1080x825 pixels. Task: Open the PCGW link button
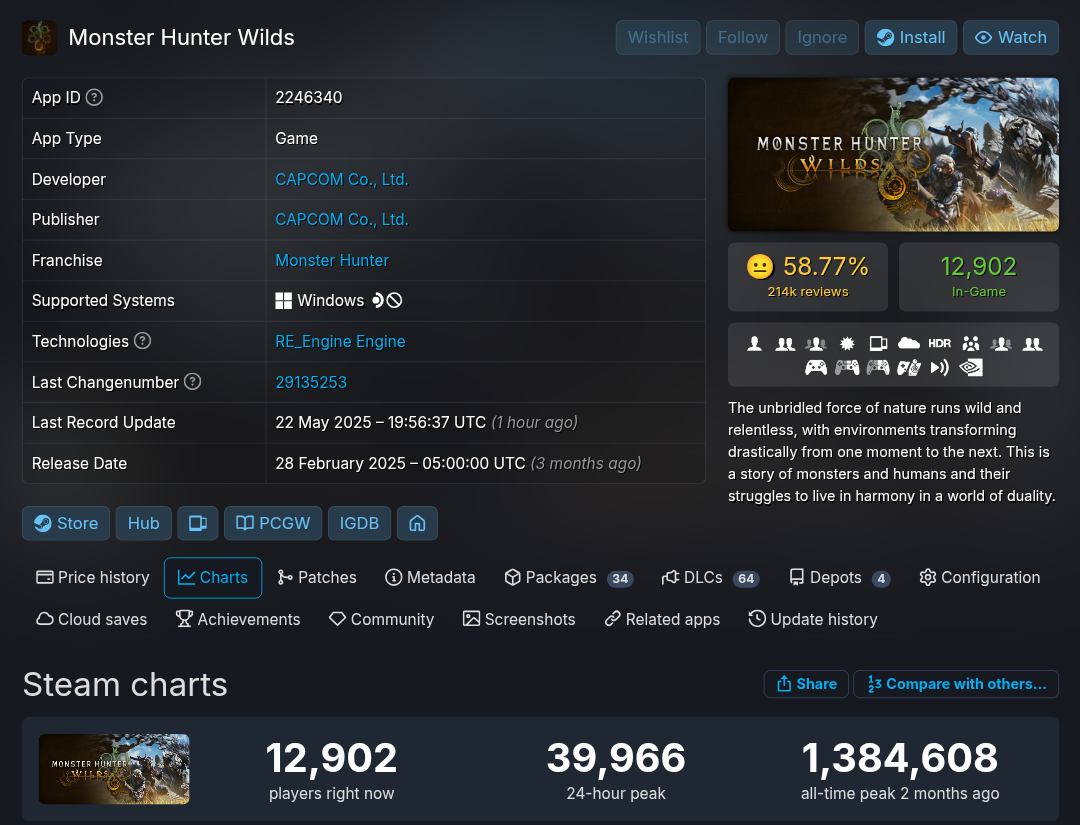pyautogui.click(x=273, y=523)
